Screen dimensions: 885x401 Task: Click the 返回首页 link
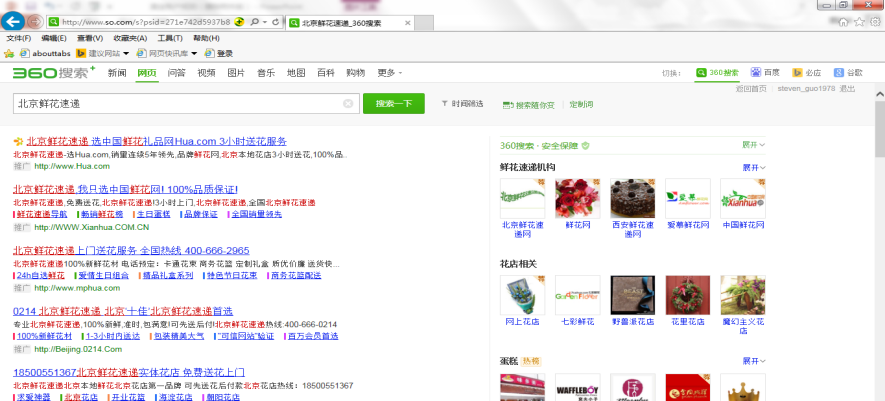coord(751,89)
